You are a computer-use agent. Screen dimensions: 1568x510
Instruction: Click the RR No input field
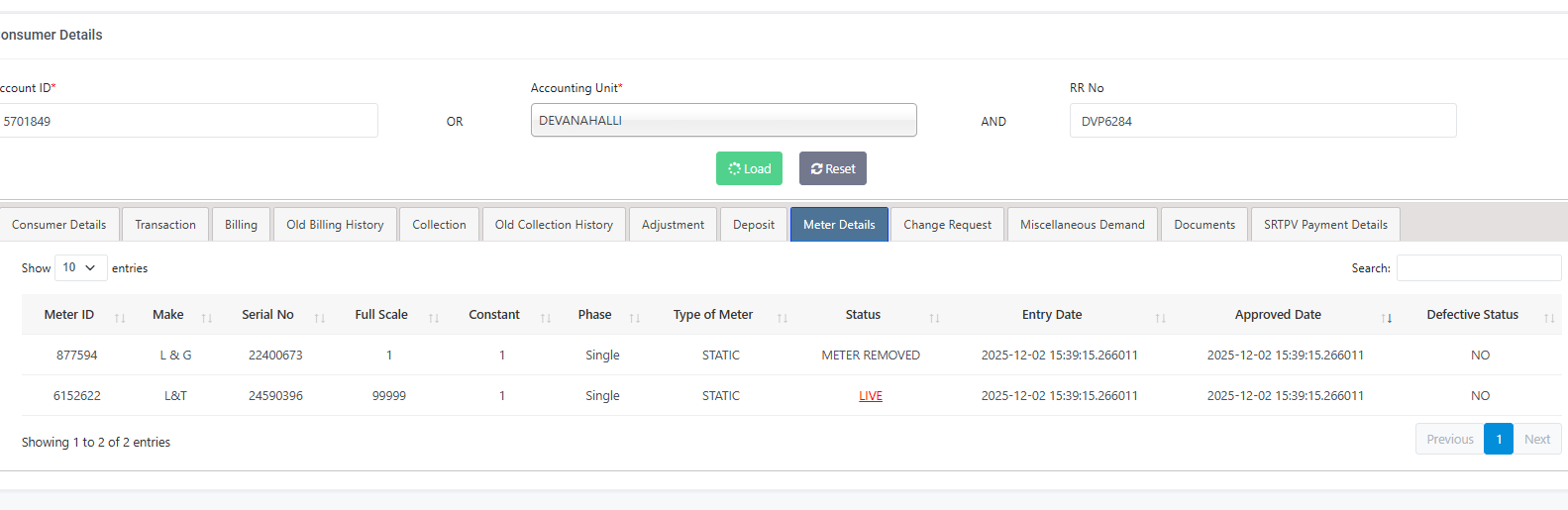click(x=1263, y=121)
